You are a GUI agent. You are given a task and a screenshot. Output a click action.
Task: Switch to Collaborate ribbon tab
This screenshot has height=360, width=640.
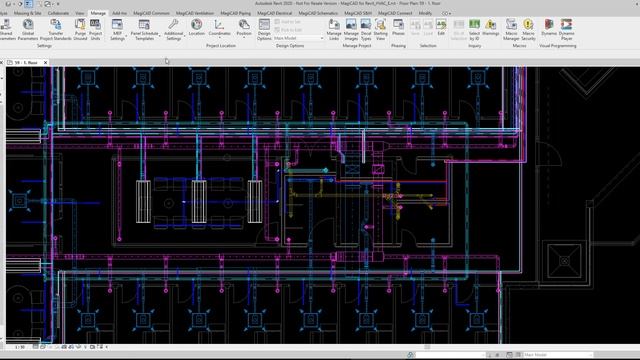[x=58, y=13]
